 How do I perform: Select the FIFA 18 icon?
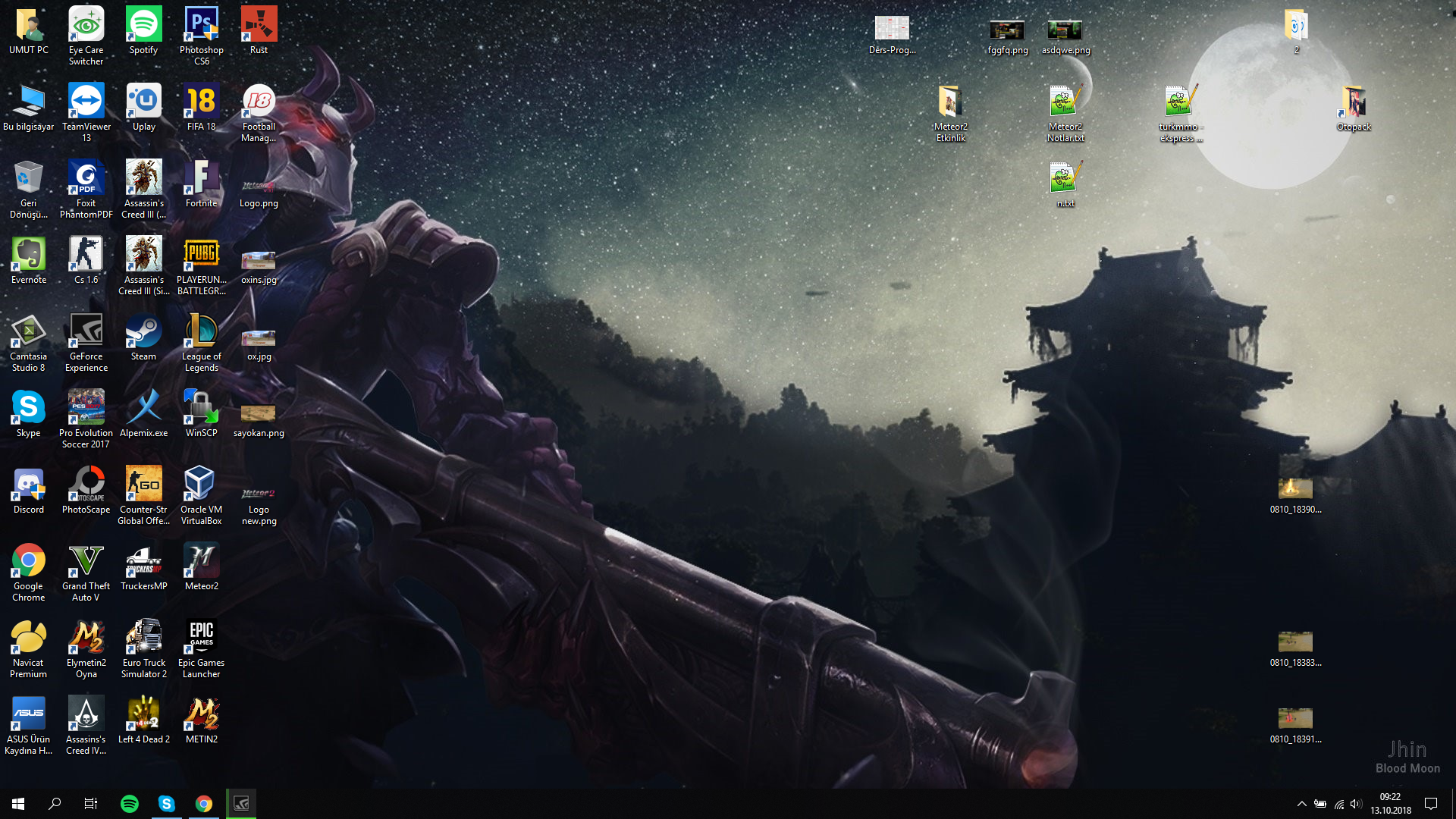point(201,107)
